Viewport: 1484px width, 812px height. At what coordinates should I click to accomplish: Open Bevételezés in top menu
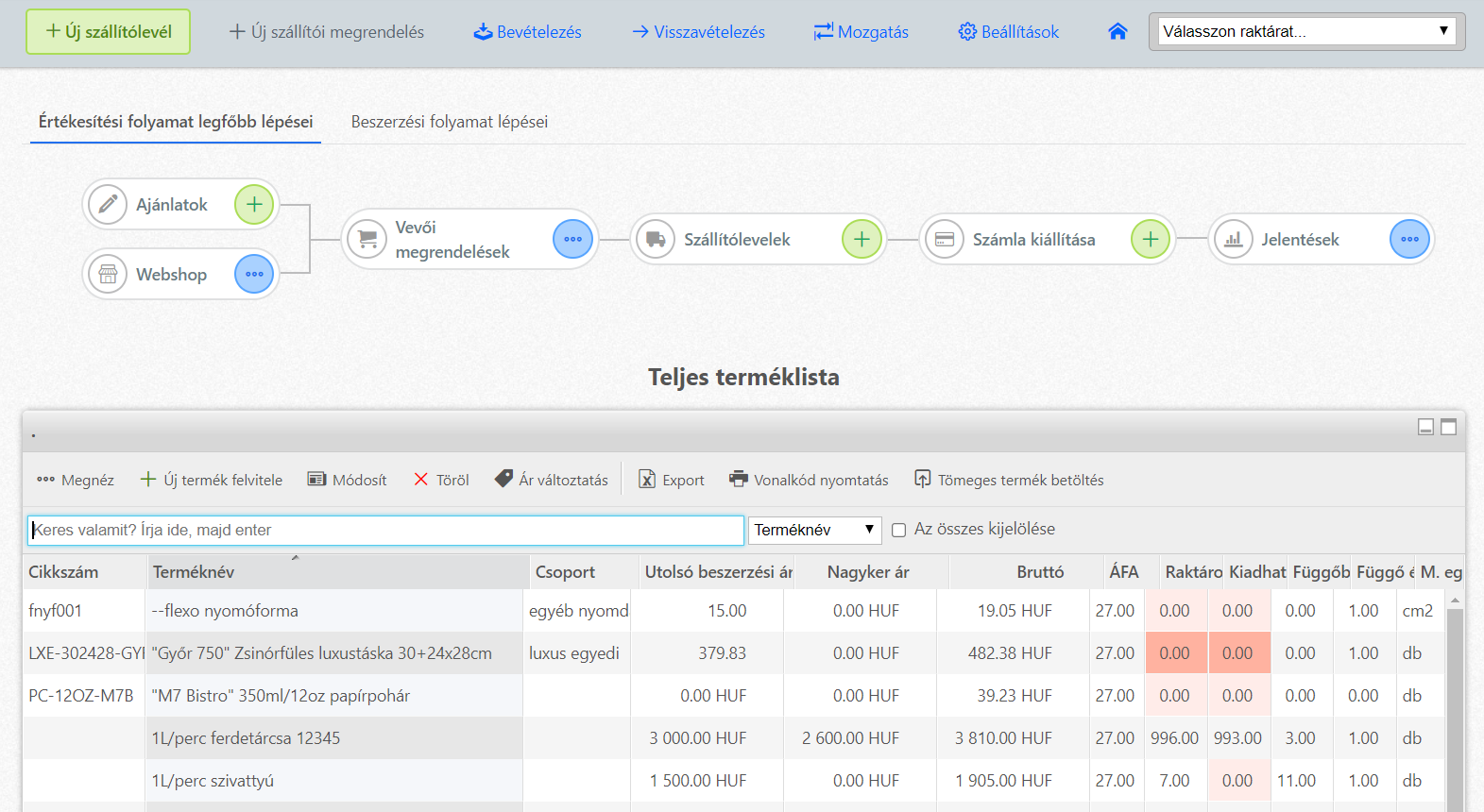pyautogui.click(x=527, y=32)
